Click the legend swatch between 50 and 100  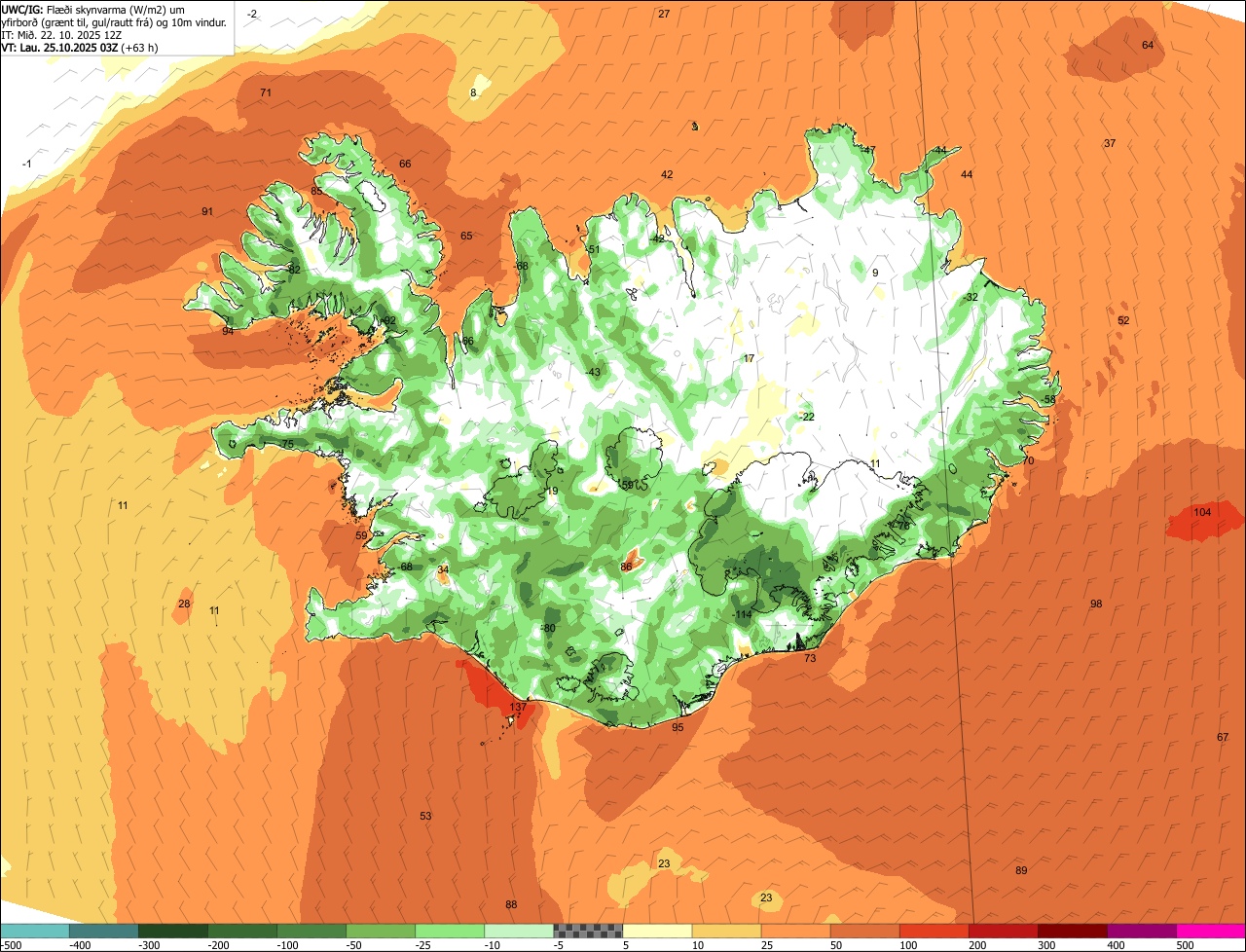(865, 931)
